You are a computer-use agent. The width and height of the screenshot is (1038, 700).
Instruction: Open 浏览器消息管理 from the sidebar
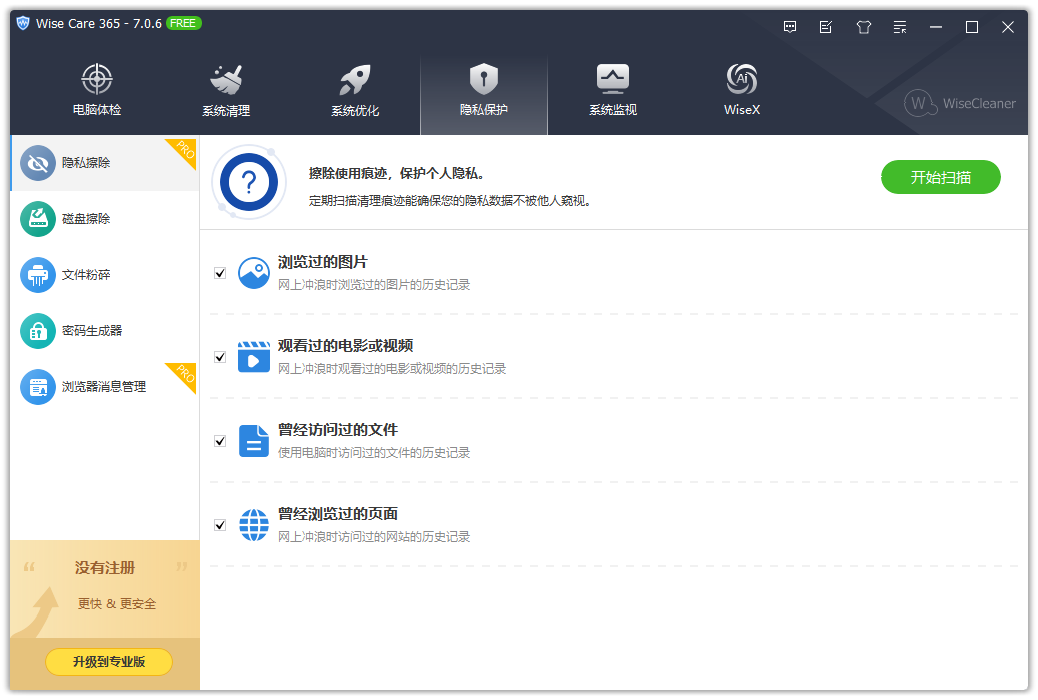(38, 387)
